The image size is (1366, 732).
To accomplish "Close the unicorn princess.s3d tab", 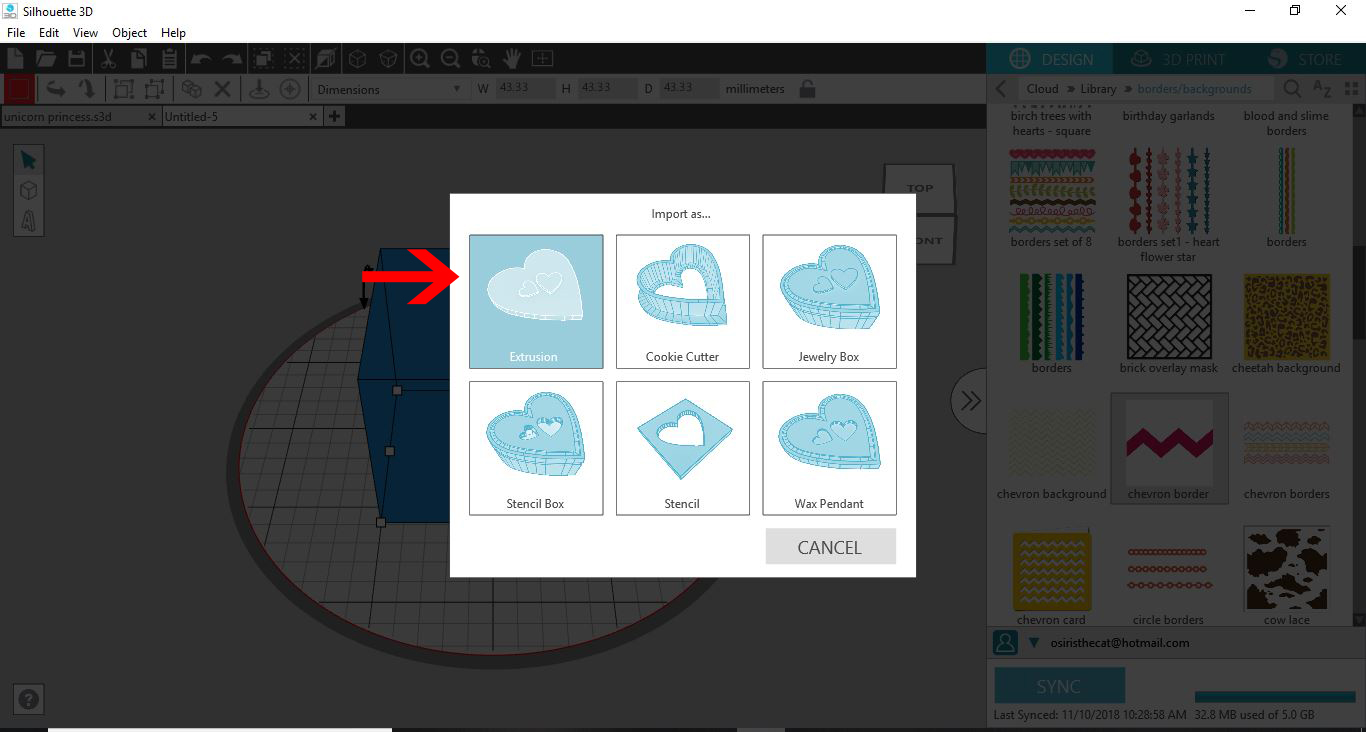I will (152, 117).
